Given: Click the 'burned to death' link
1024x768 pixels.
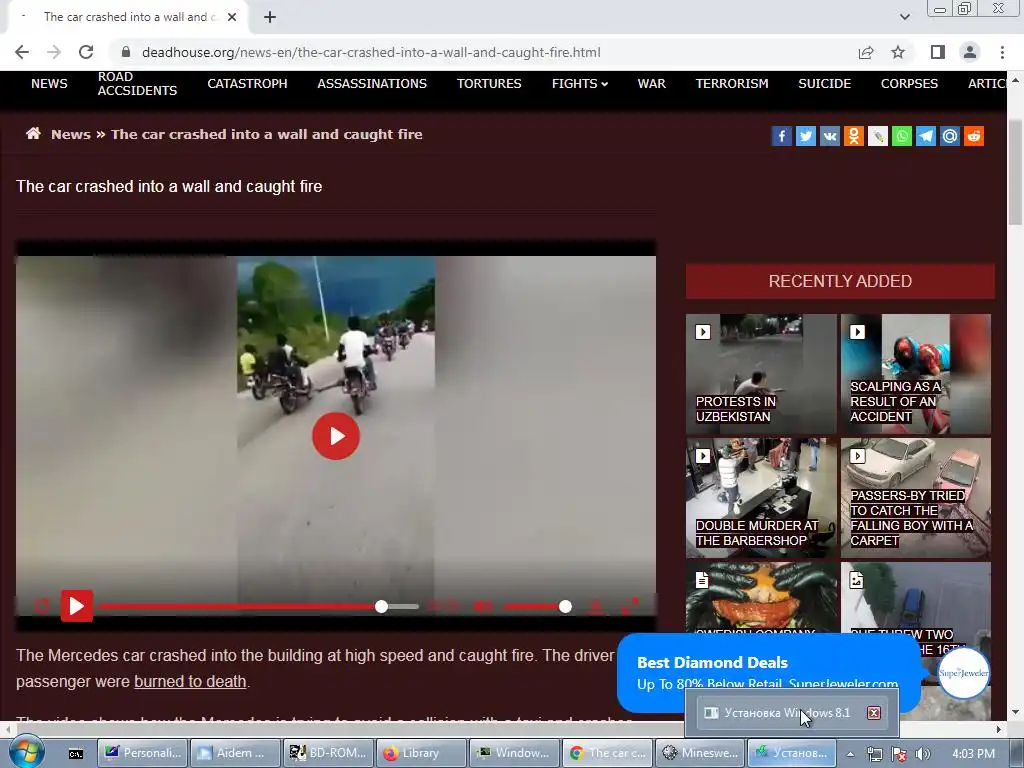Looking at the screenshot, I should coord(190,681).
